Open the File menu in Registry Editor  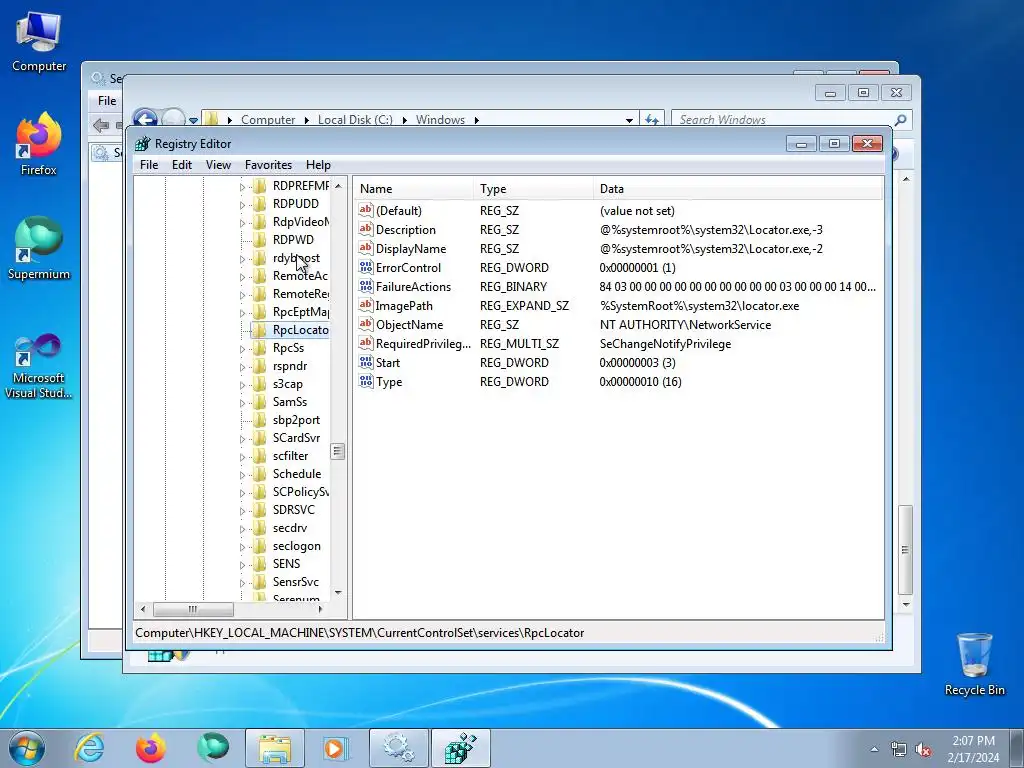pyautogui.click(x=149, y=165)
